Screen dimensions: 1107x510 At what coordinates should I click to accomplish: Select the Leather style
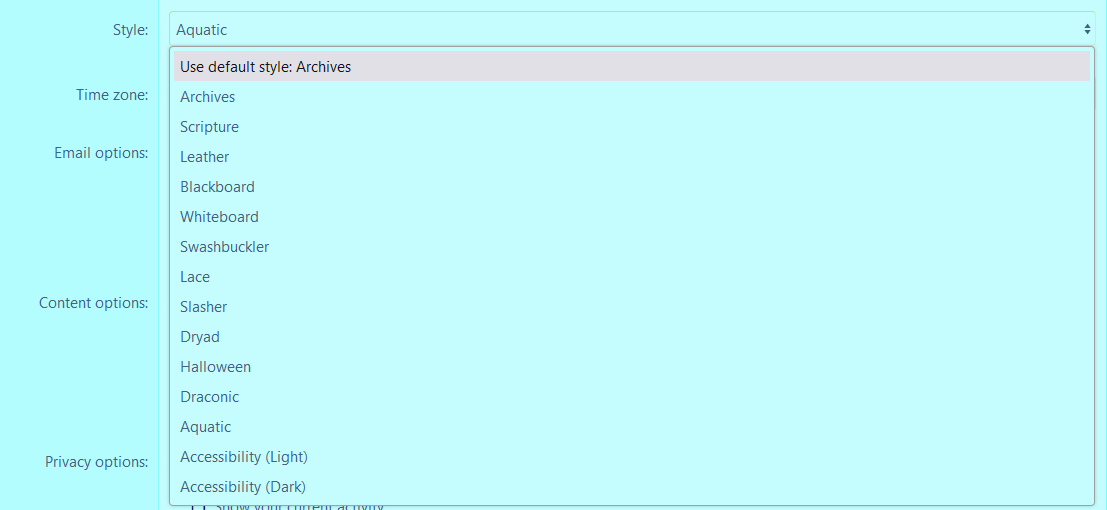point(632,157)
